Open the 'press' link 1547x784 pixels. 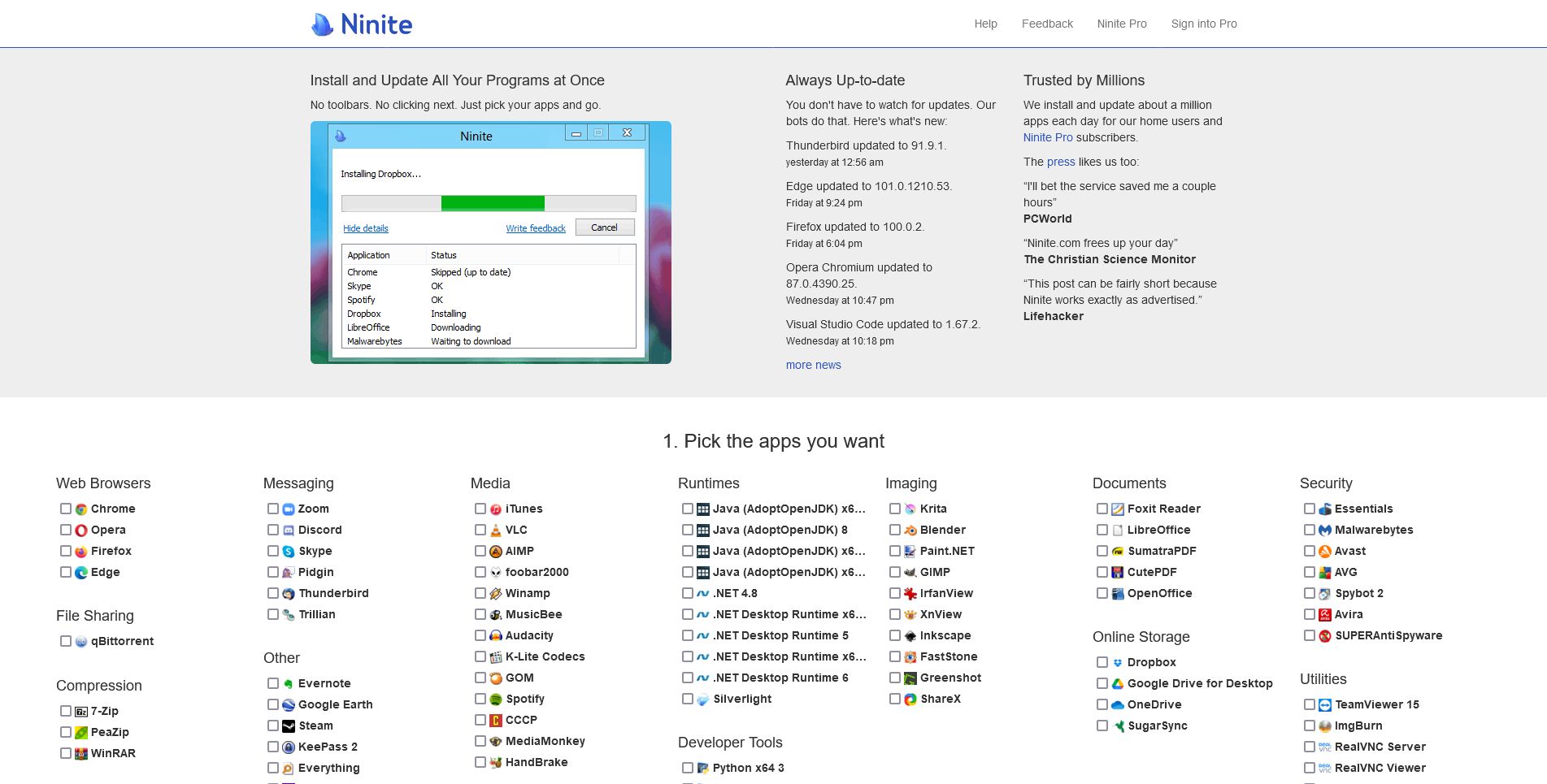[x=1061, y=162]
